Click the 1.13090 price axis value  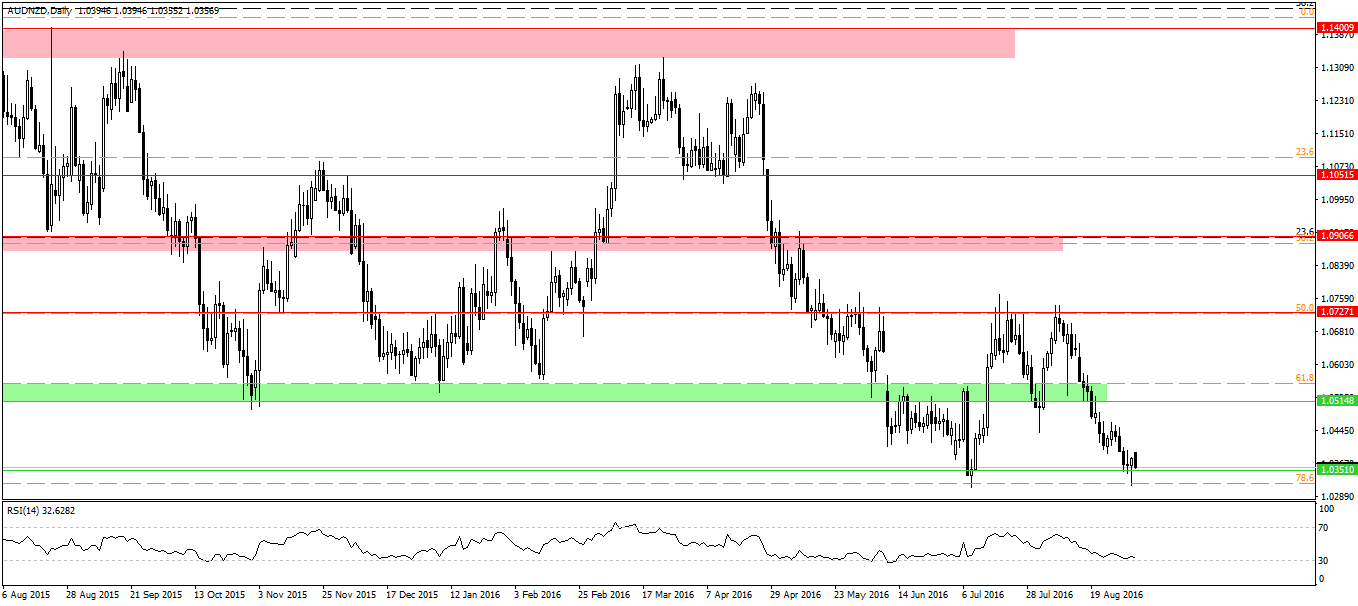(x=1338, y=68)
